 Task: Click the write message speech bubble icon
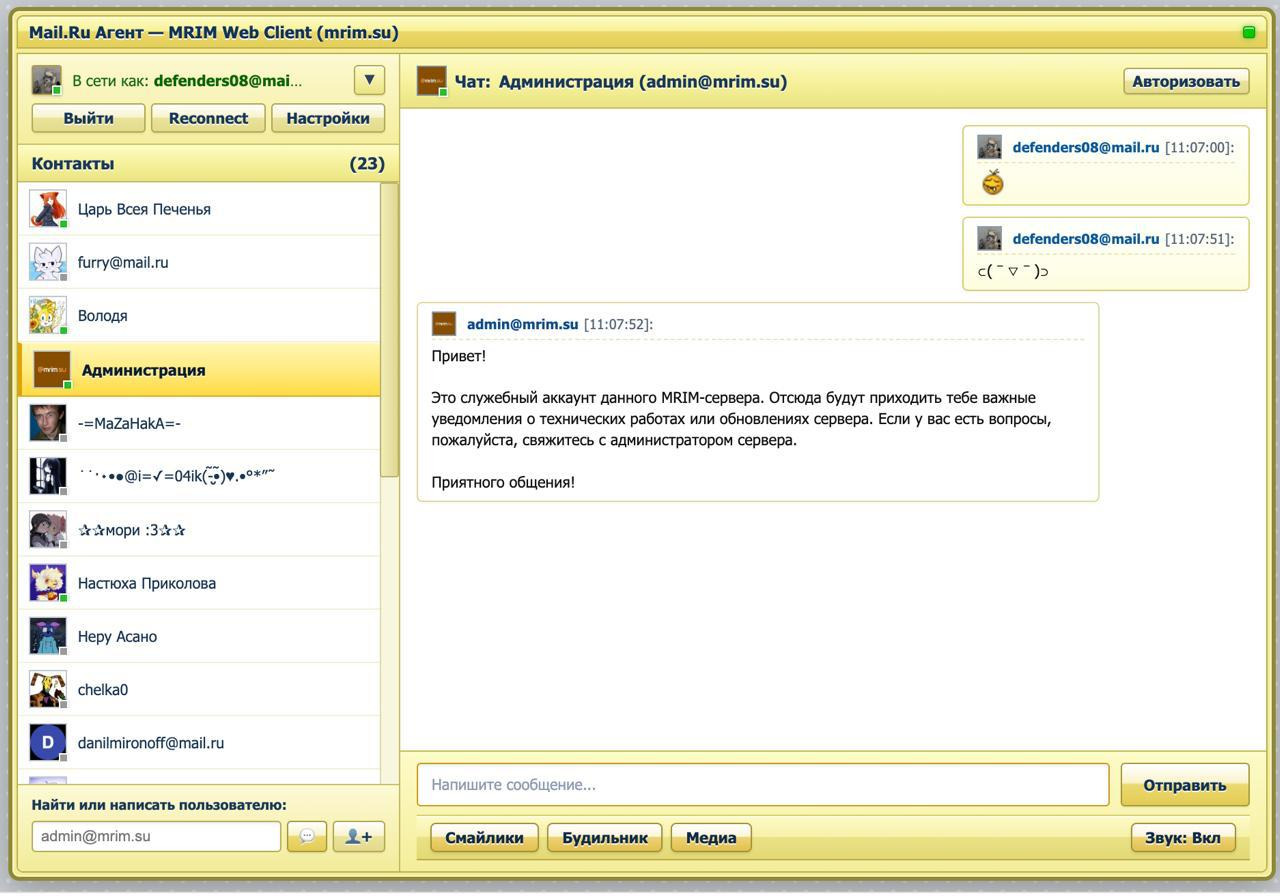(307, 836)
